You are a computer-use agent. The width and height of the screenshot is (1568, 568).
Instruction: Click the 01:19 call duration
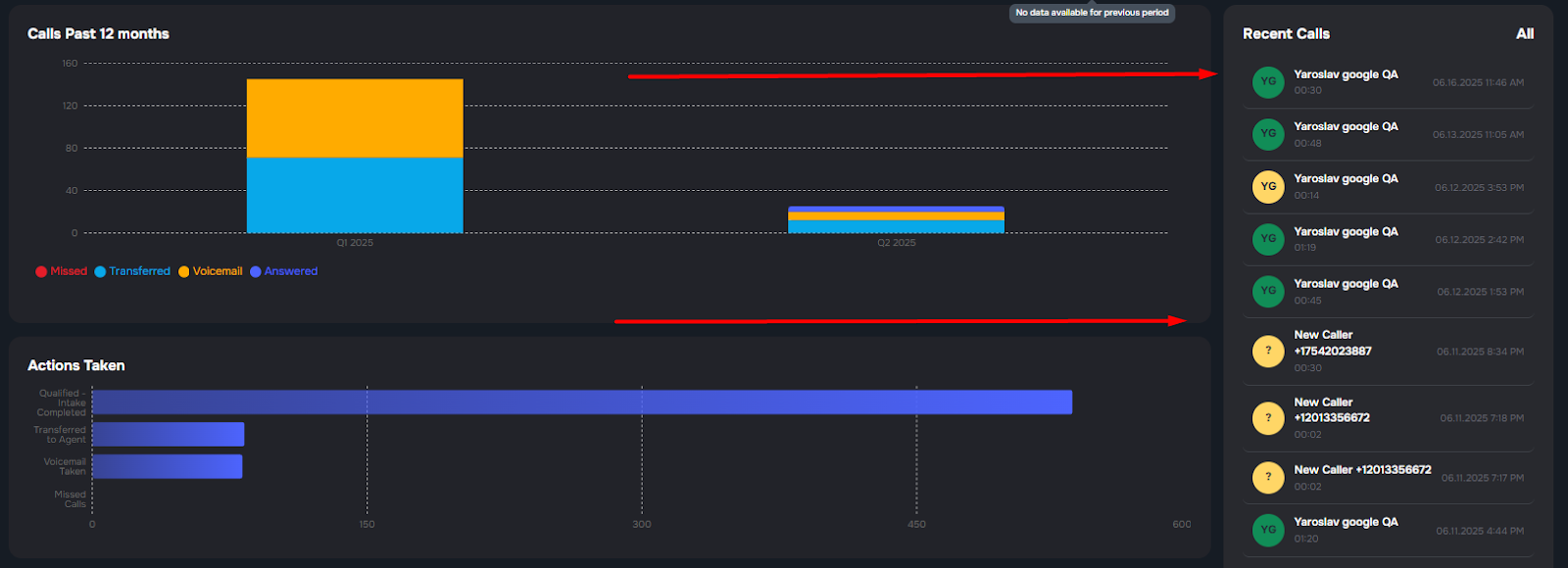click(x=1304, y=248)
